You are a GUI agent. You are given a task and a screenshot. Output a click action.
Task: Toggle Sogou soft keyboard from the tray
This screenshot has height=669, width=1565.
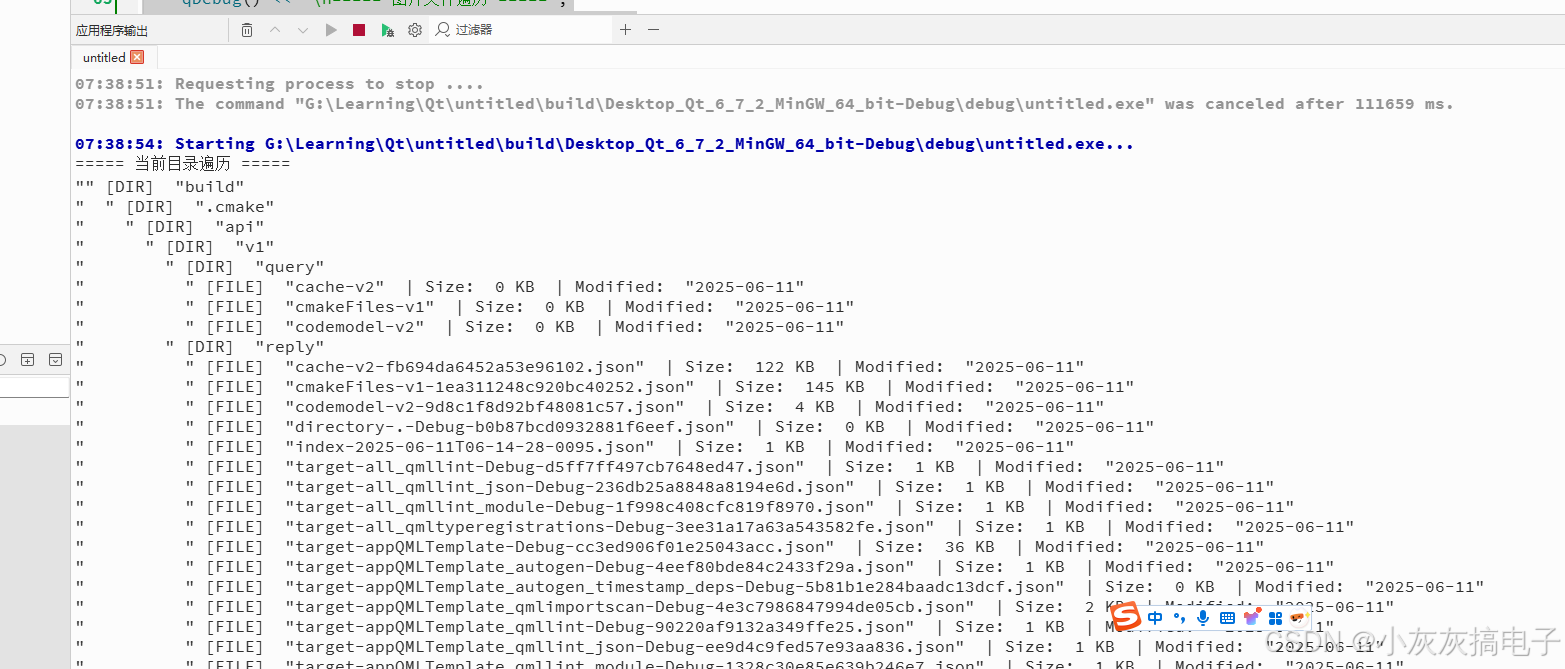pyautogui.click(x=1227, y=618)
